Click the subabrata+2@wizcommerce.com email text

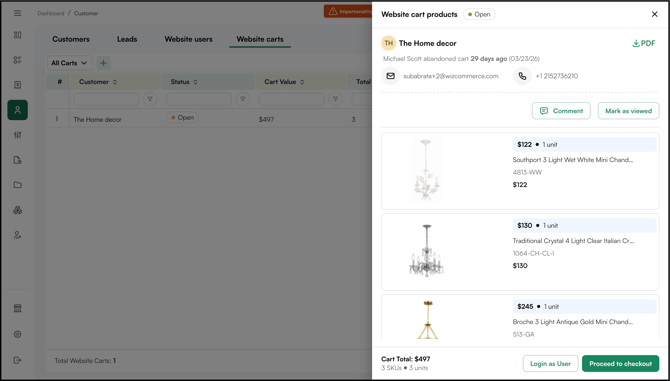(x=451, y=76)
